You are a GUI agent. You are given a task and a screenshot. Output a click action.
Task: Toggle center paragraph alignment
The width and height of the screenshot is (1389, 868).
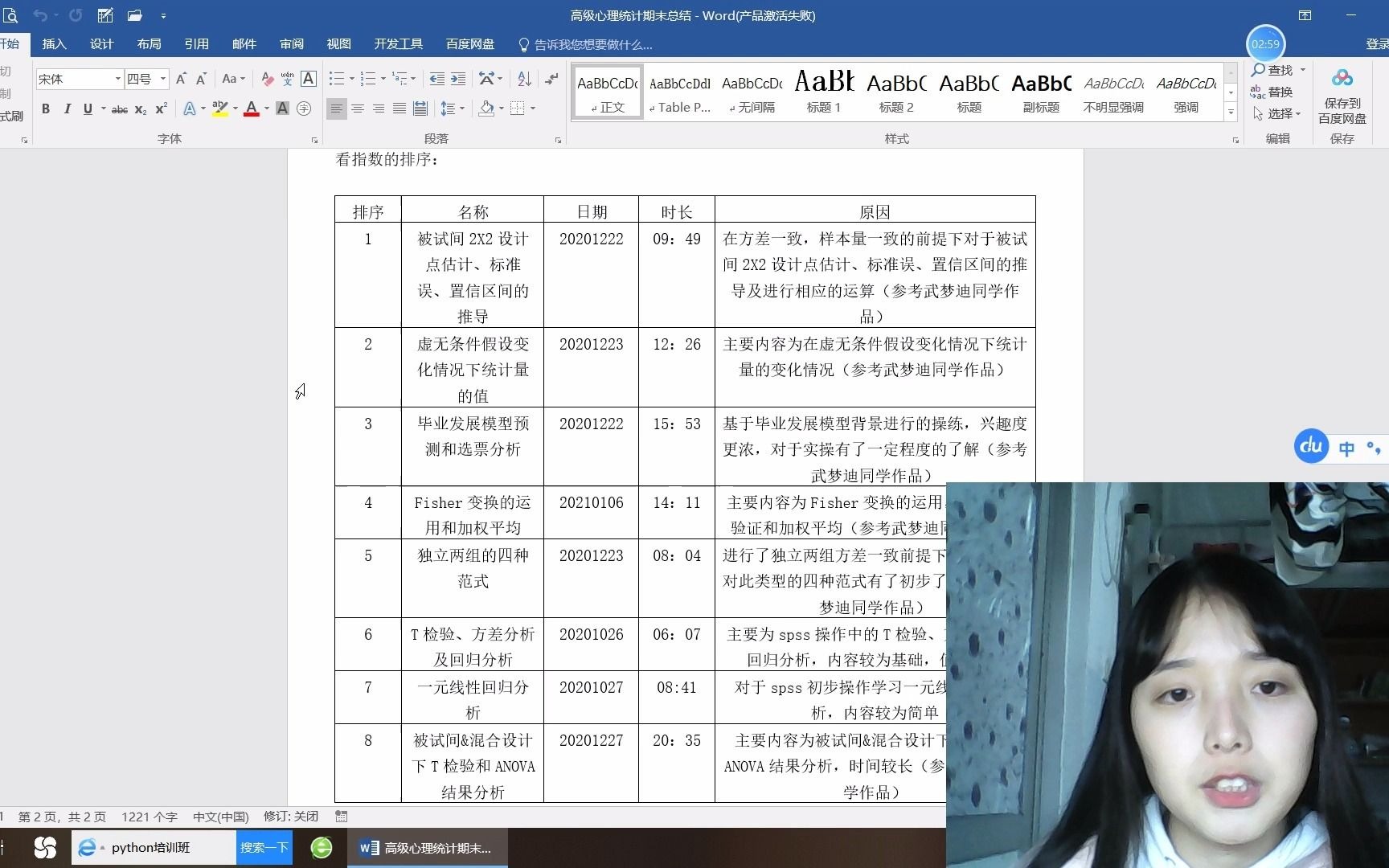tap(358, 108)
